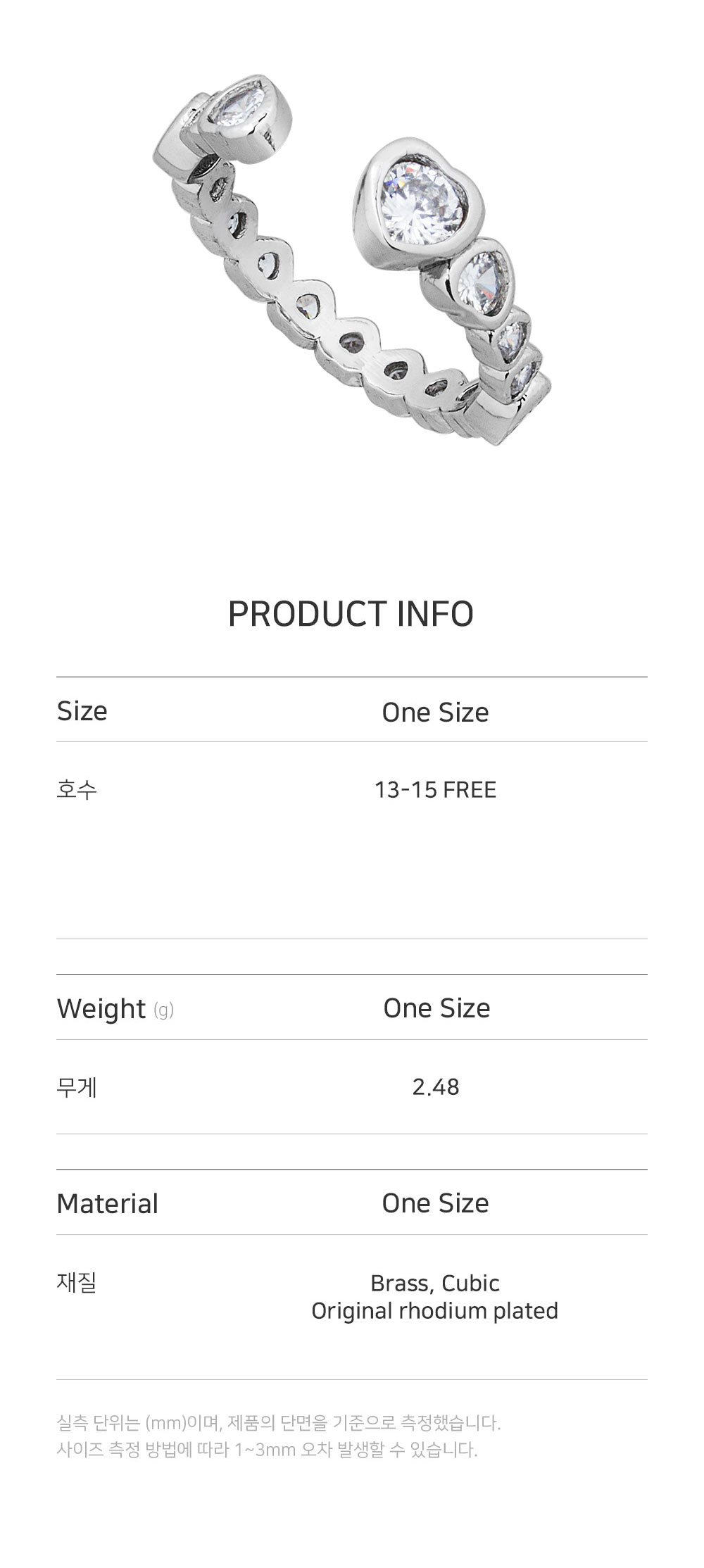The image size is (704, 1568).
Task: Select the 호수 row label
Action: click(77, 789)
